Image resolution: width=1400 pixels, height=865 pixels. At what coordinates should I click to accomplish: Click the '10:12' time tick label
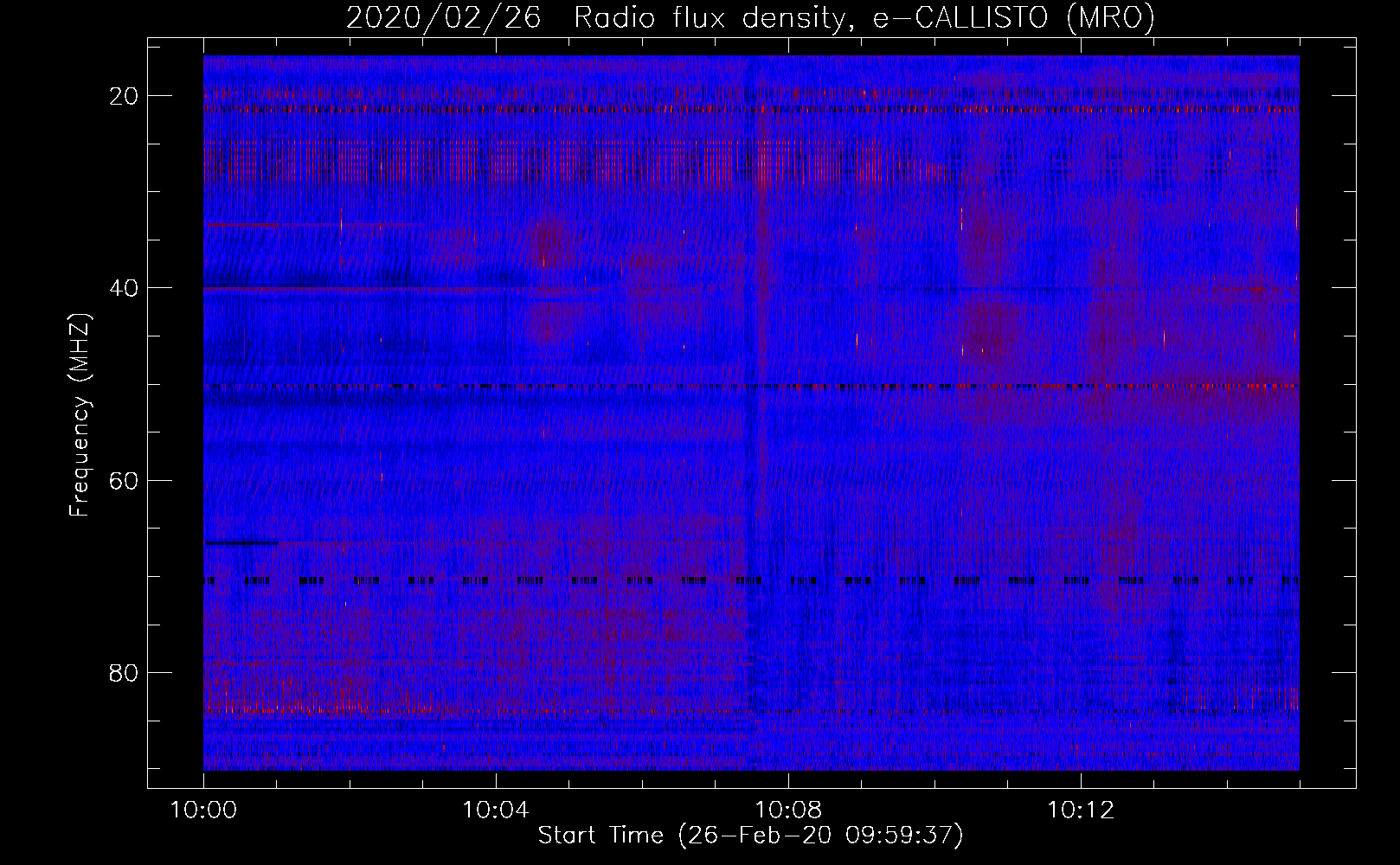pyautogui.click(x=1080, y=811)
